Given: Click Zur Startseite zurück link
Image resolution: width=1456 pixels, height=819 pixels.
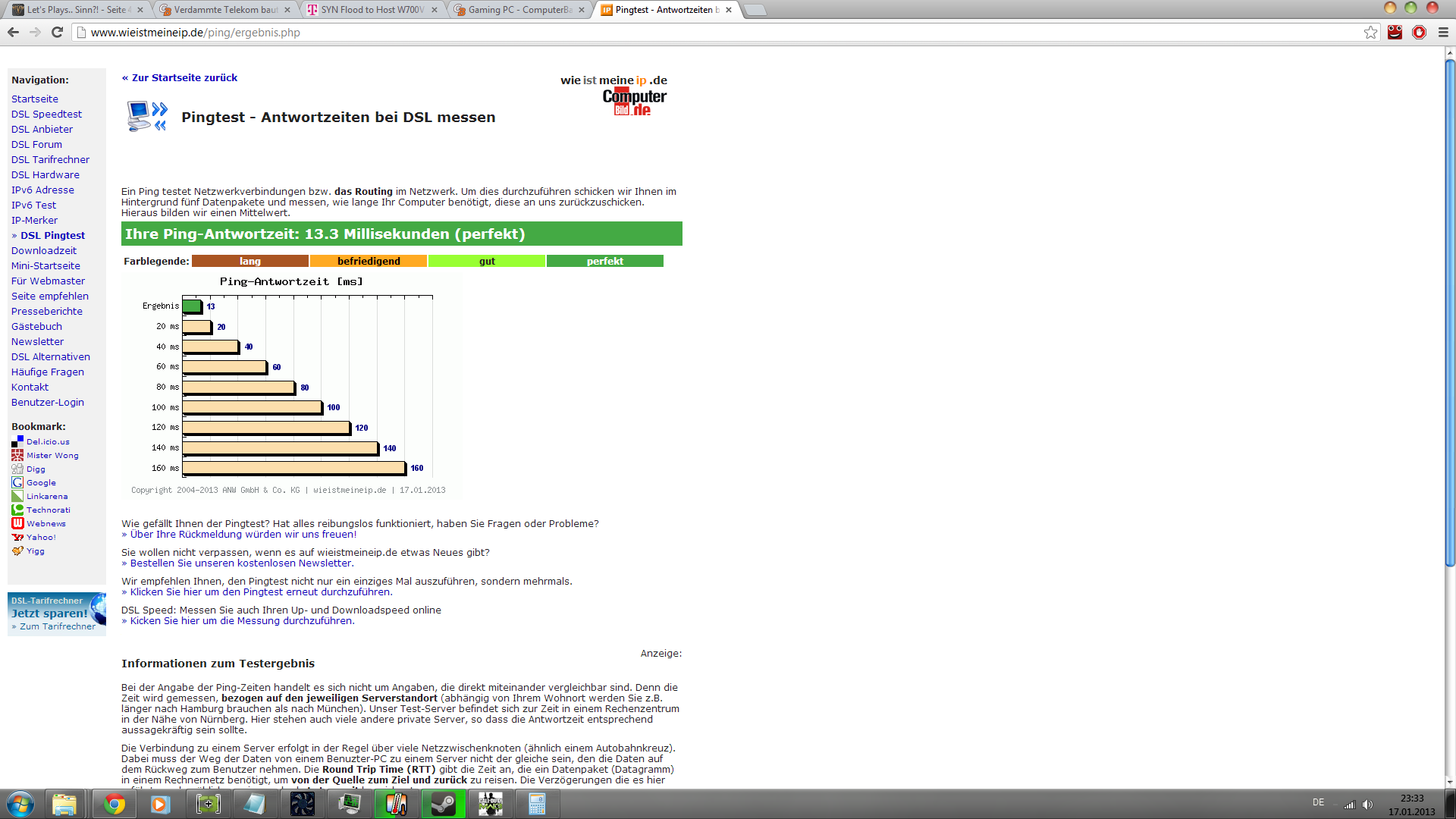Looking at the screenshot, I should pos(180,77).
